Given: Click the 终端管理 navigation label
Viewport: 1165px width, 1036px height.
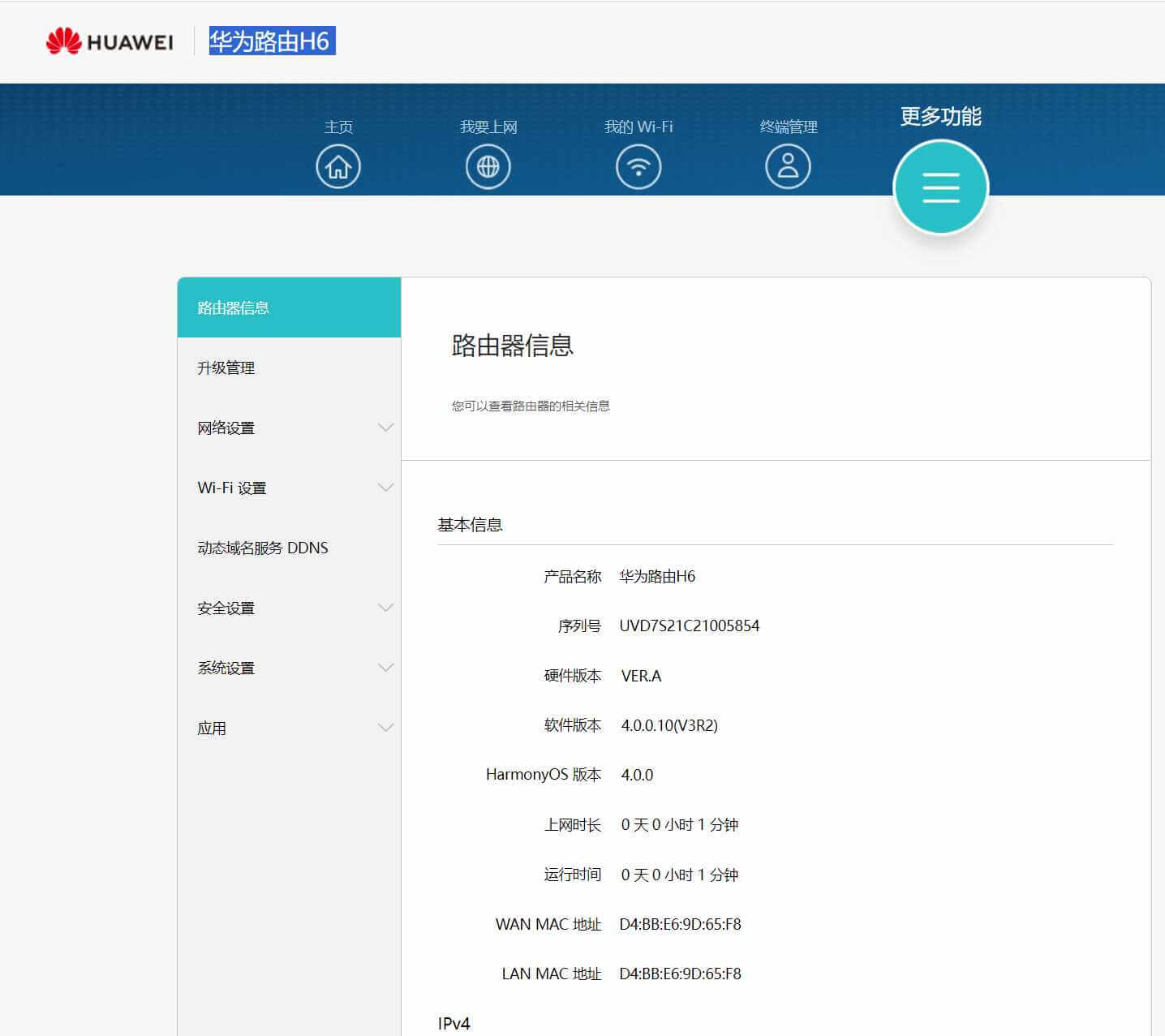Looking at the screenshot, I should coord(788,127).
